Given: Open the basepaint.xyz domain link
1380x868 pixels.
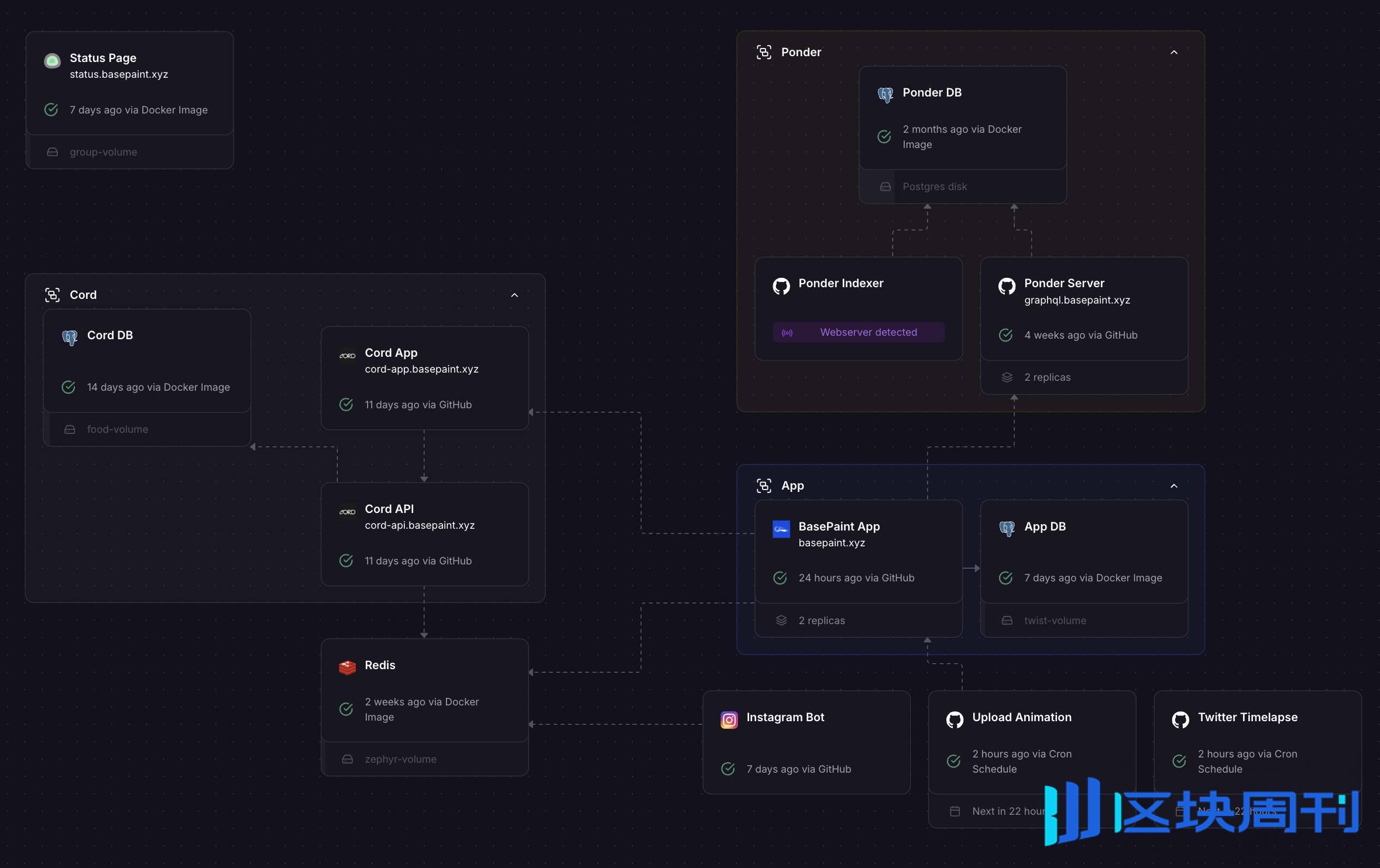Looking at the screenshot, I should 832,543.
